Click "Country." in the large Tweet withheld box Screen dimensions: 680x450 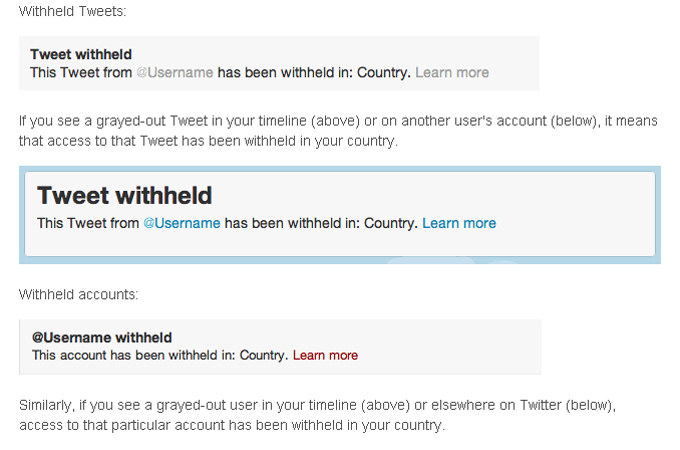[x=391, y=223]
